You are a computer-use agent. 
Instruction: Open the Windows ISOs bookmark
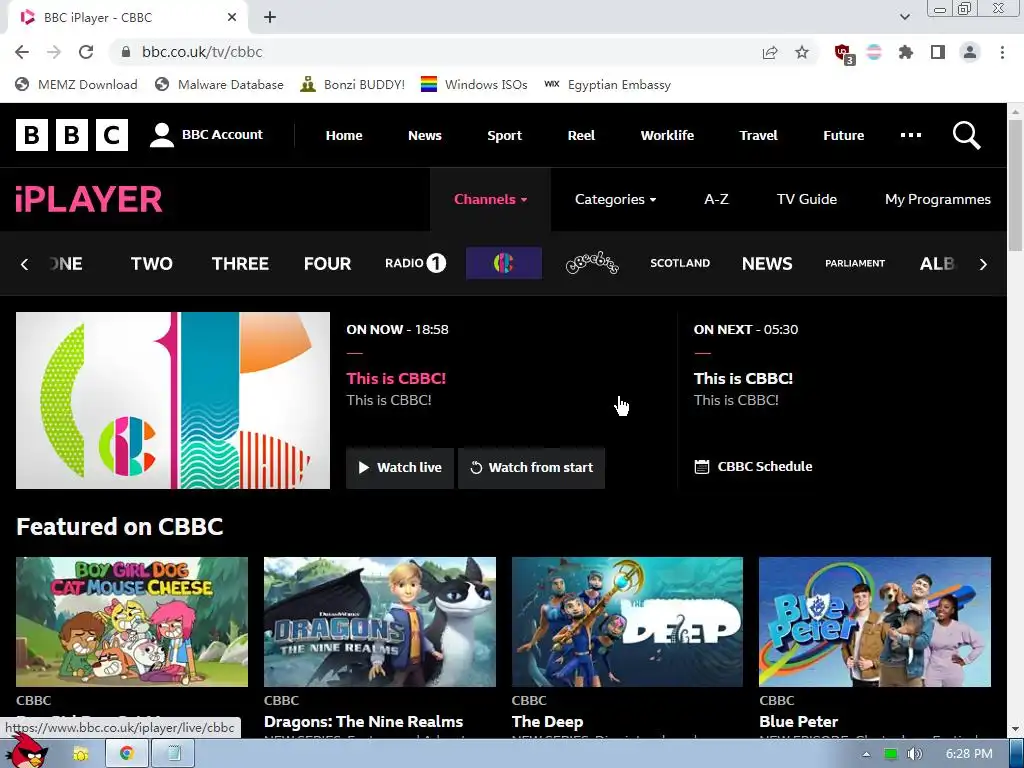click(474, 85)
